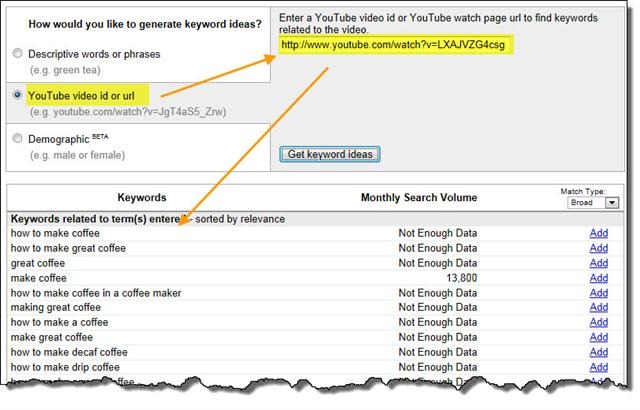Open the Match Type Broad dropdown
640x410 pixels.
593,202
